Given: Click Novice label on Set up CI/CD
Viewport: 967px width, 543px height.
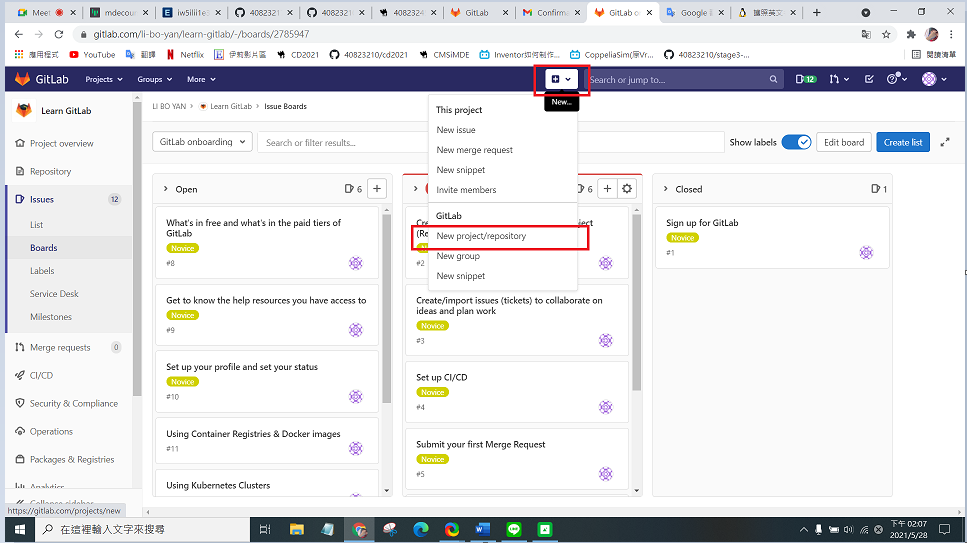Looking at the screenshot, I should (432, 392).
